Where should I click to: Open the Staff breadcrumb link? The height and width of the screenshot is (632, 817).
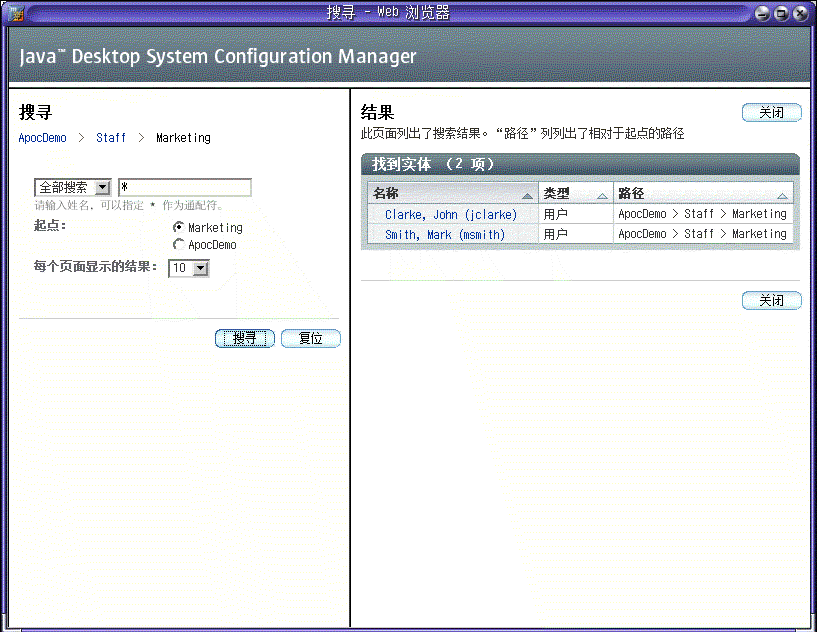pyautogui.click(x=111, y=138)
